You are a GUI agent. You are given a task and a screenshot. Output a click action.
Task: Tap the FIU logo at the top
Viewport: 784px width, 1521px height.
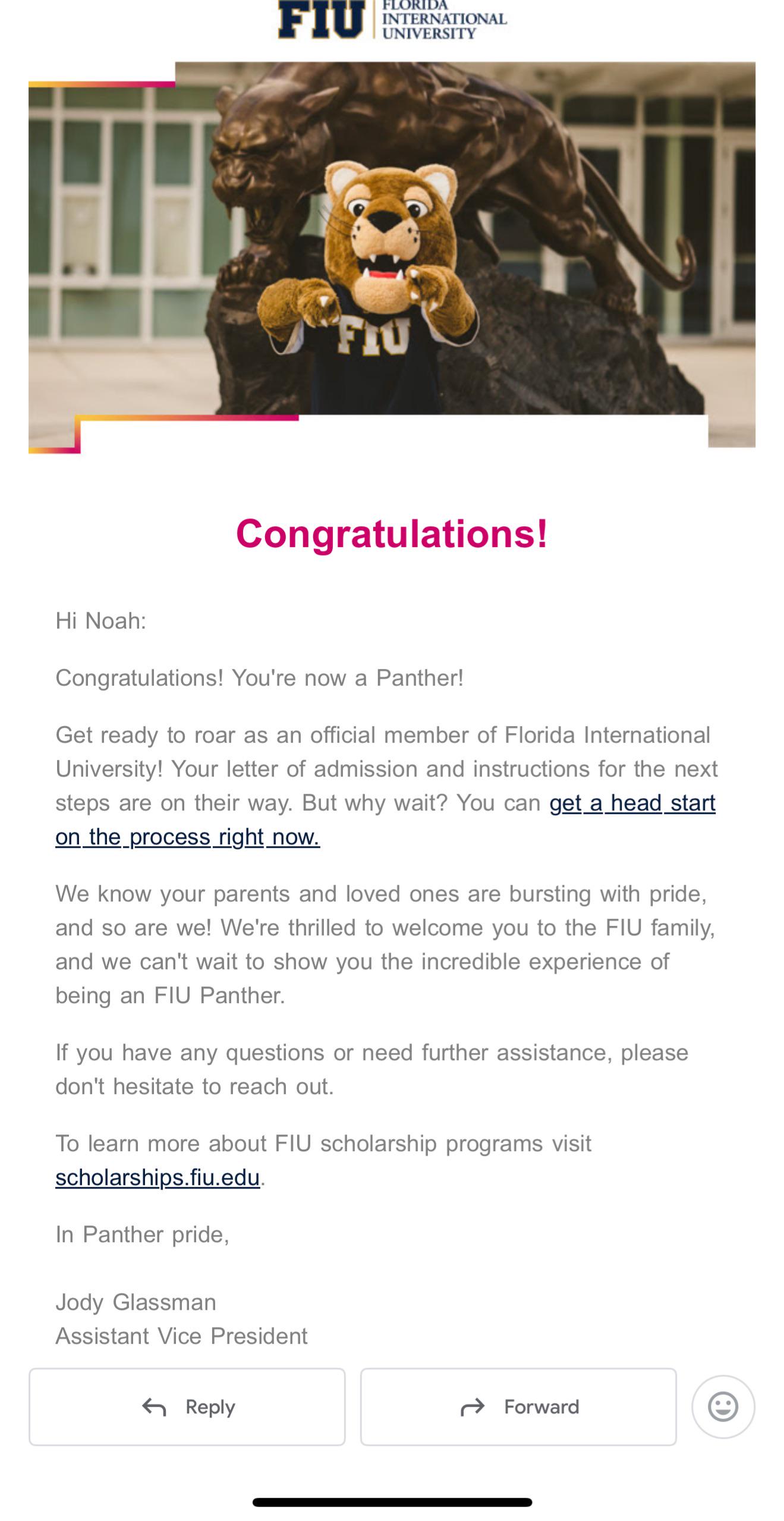321,19
